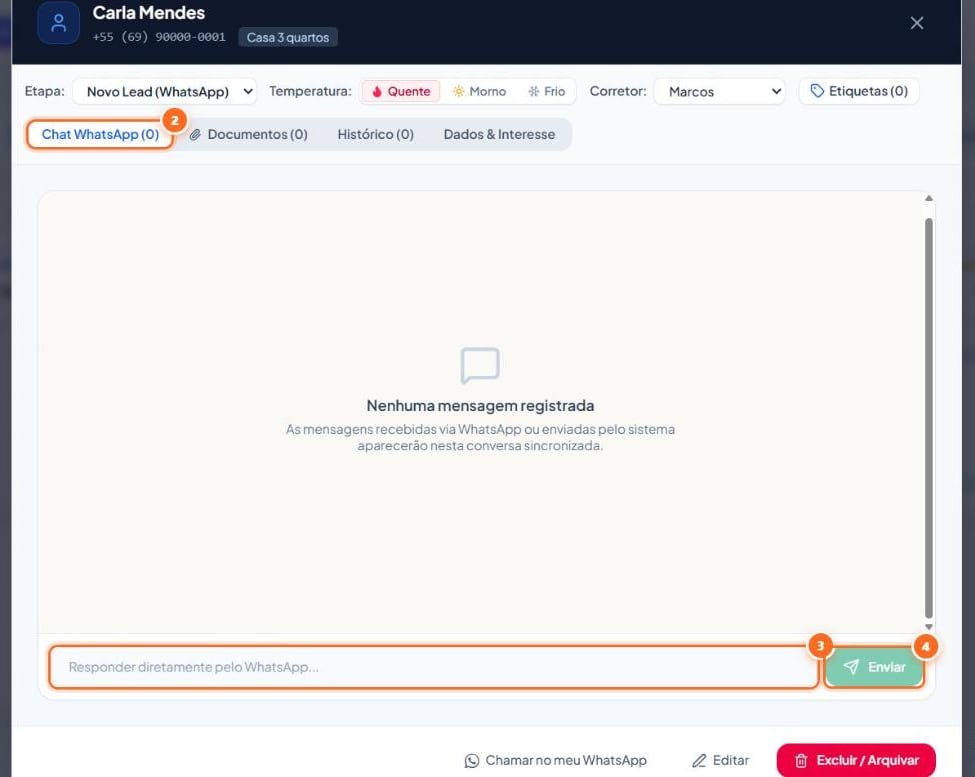Click the tag icon beside Etiquetas
Screen dimensions: 975x777
(817, 91)
